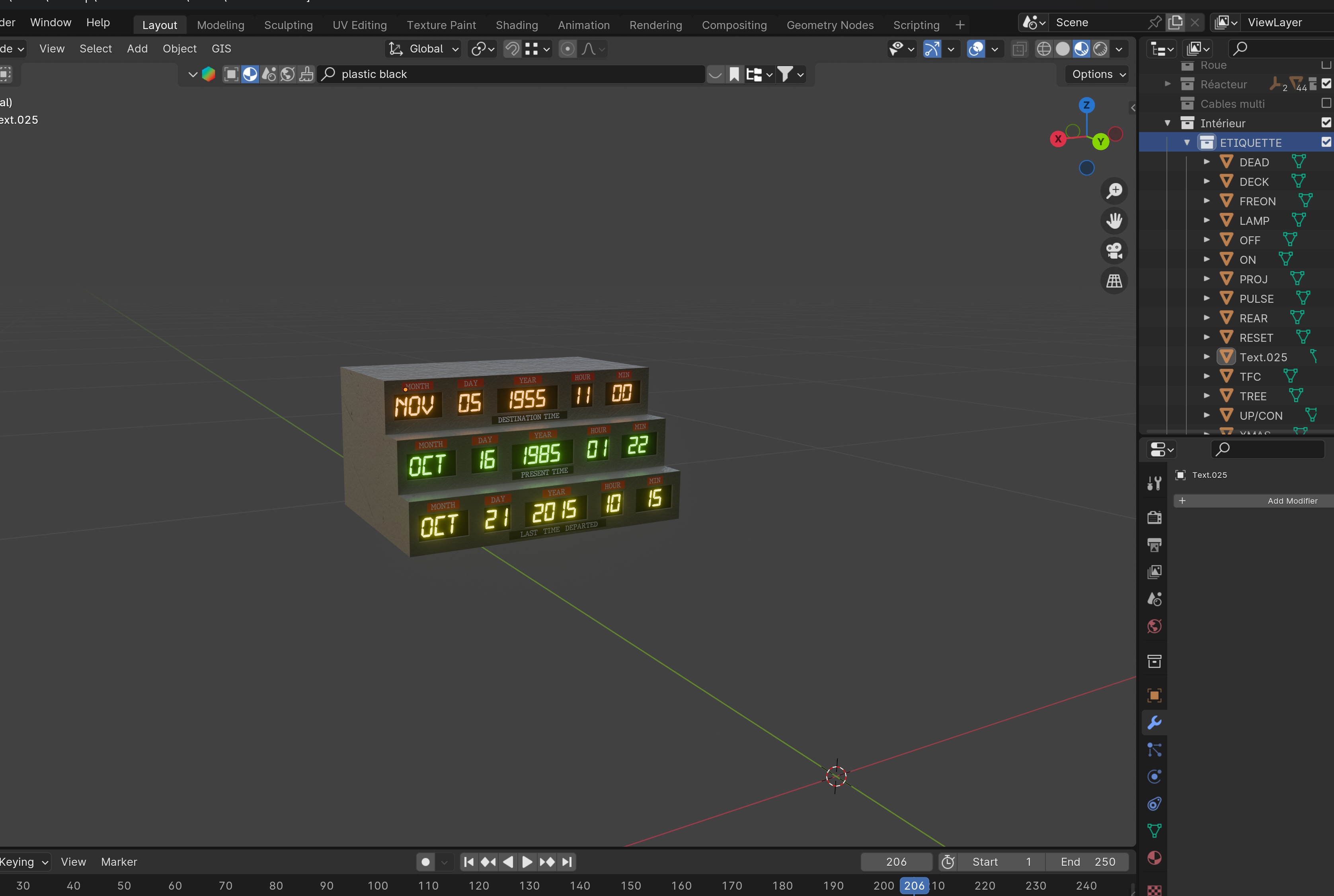Toggle viewport gizmos display

pyautogui.click(x=932, y=49)
